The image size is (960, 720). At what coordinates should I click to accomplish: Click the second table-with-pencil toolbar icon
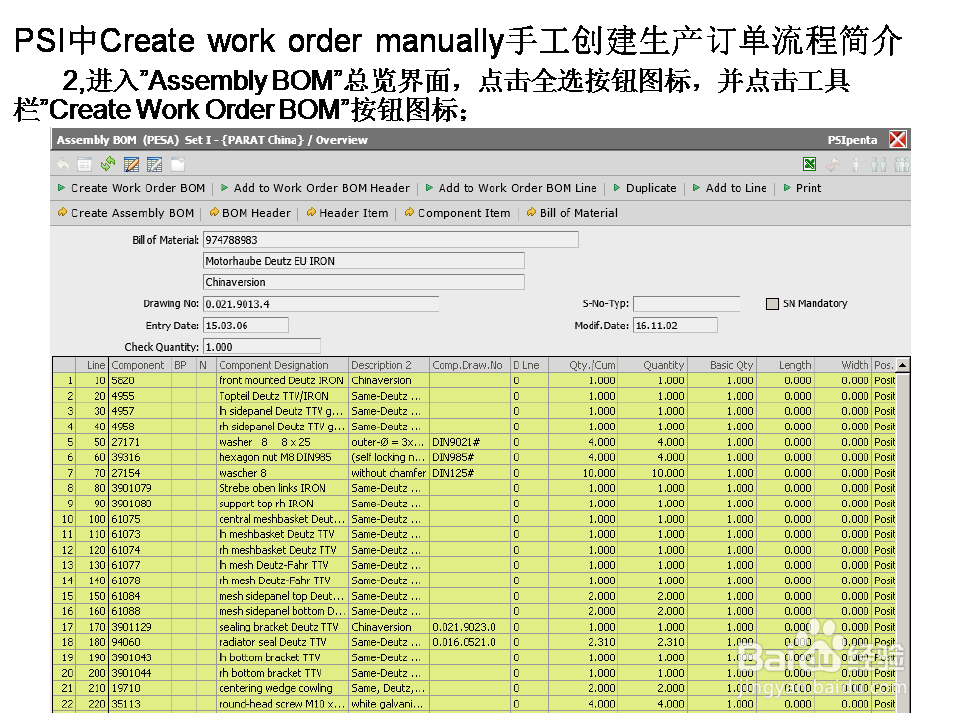tap(154, 164)
